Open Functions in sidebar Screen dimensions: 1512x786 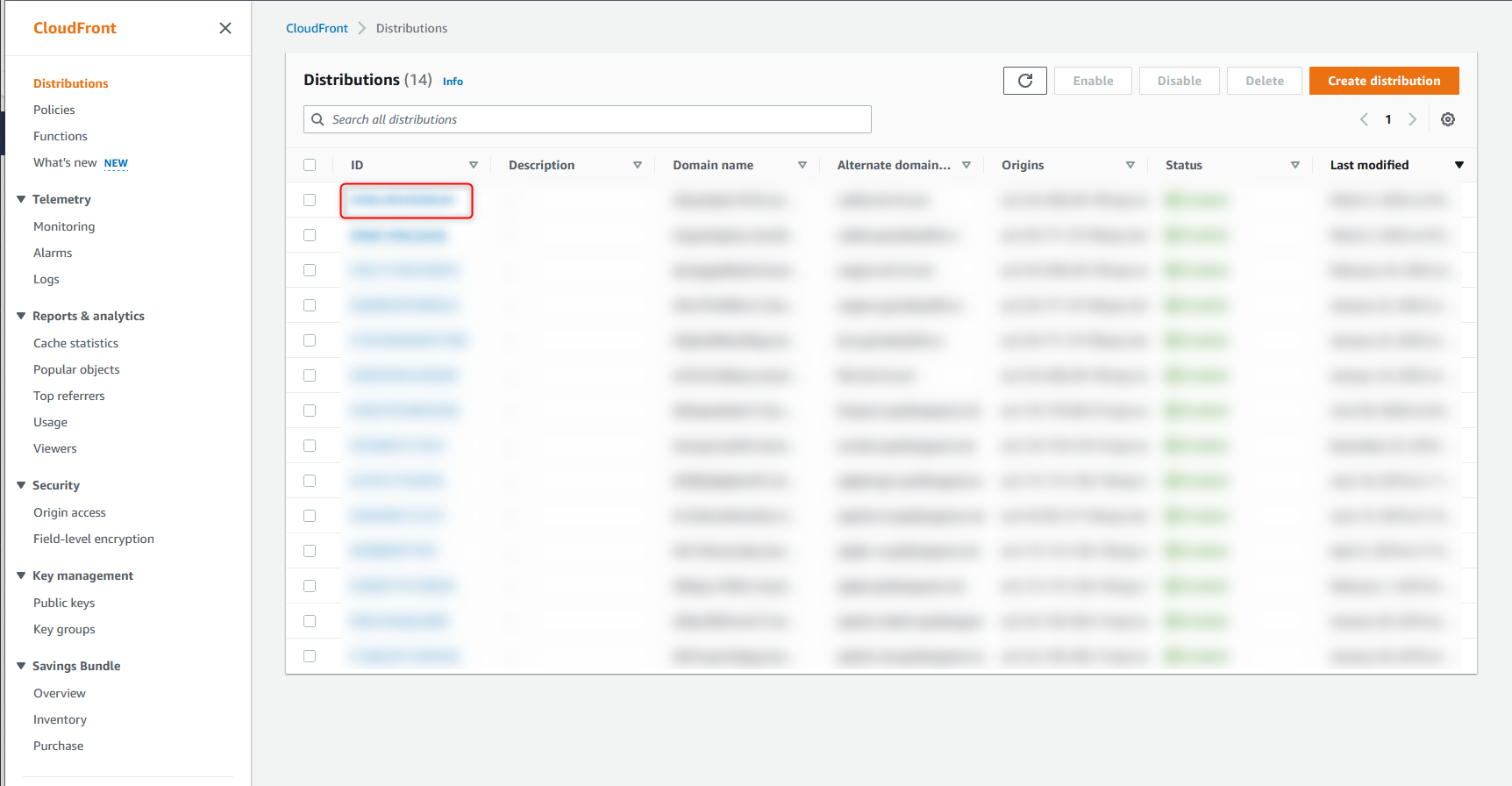[x=61, y=136]
